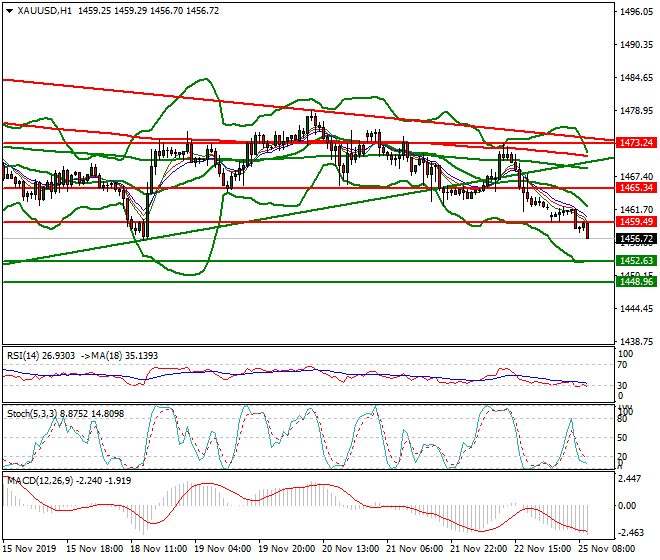This screenshot has height=560, width=660.
Task: Click the green 1452.63 support label
Action: click(636, 261)
